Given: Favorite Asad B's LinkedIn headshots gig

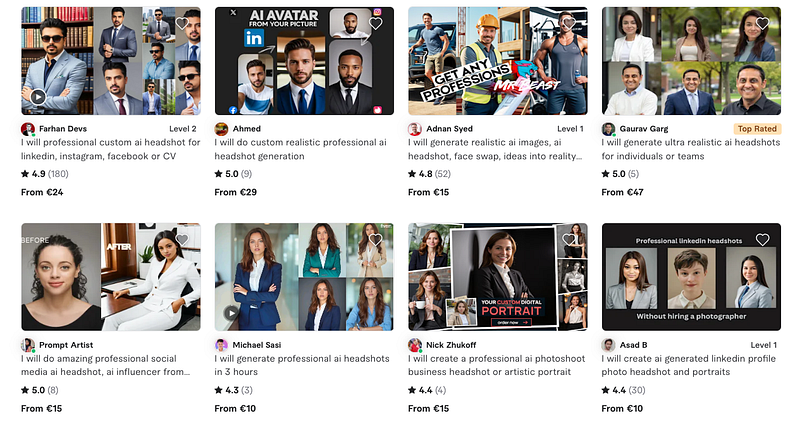Looking at the screenshot, I should tap(762, 240).
